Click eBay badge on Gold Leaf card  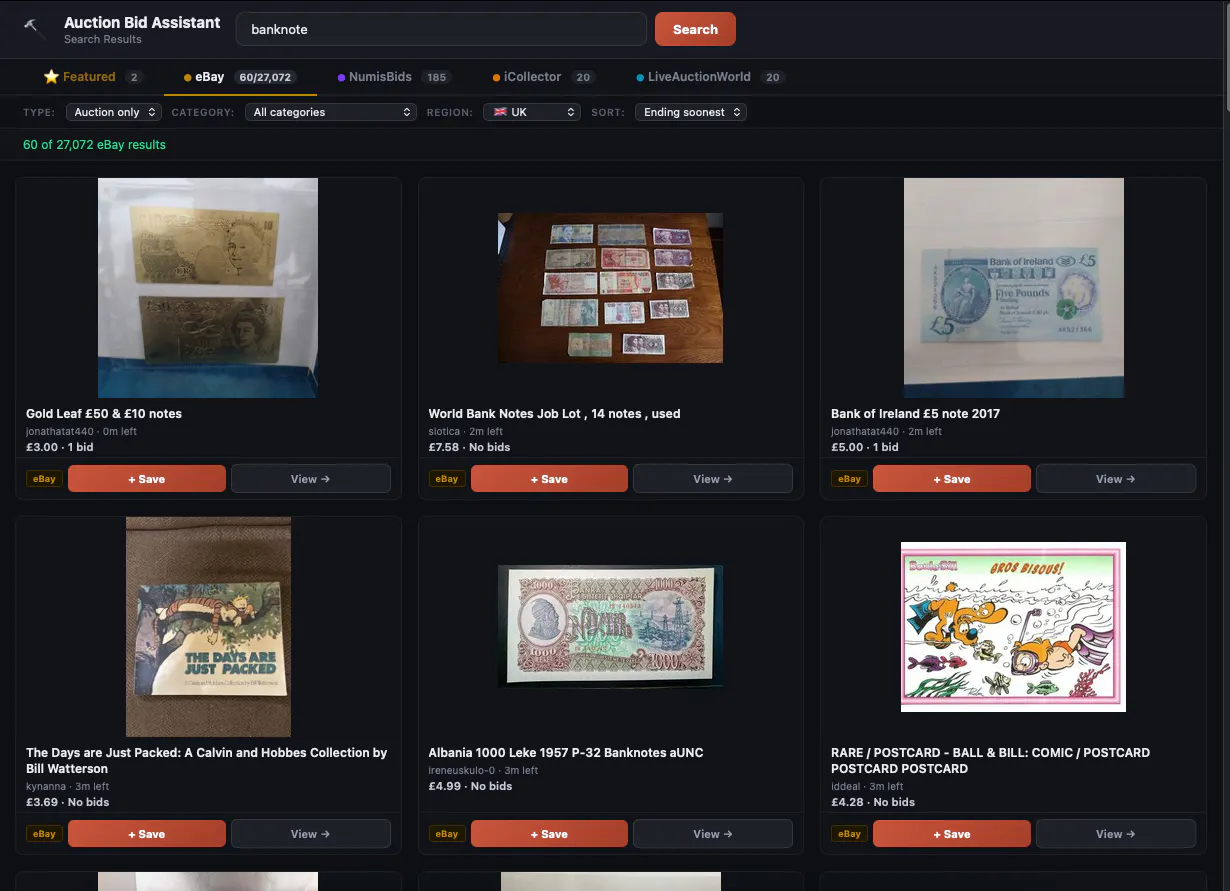pyautogui.click(x=44, y=479)
